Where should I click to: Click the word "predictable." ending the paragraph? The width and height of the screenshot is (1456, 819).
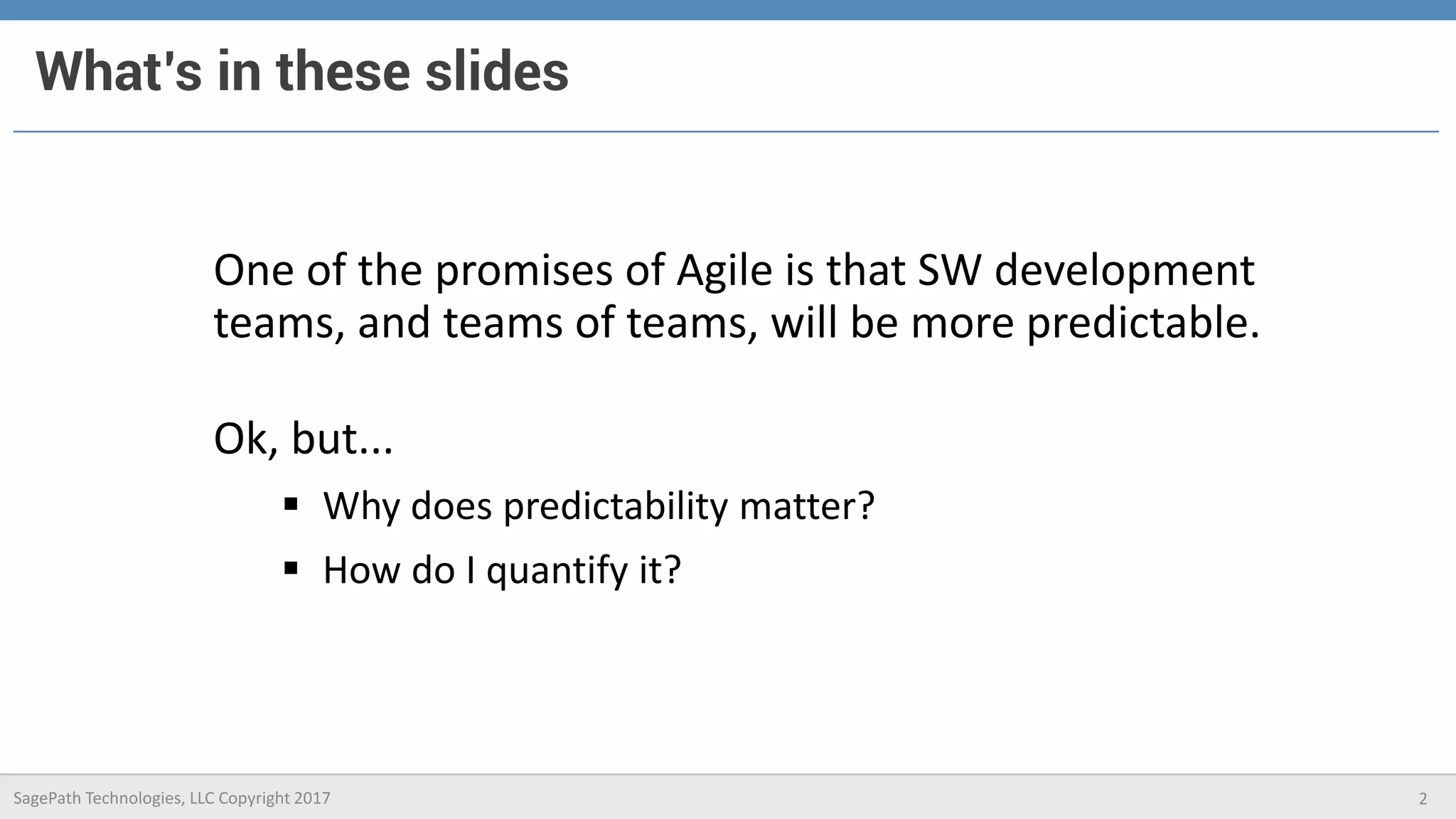[x=1143, y=324]
